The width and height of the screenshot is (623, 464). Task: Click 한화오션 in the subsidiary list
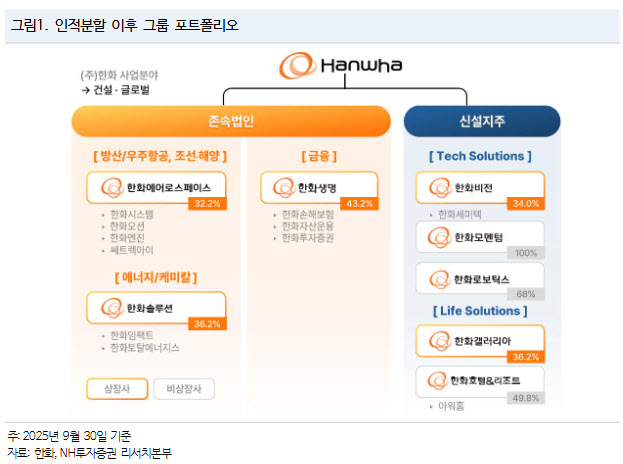(128, 226)
